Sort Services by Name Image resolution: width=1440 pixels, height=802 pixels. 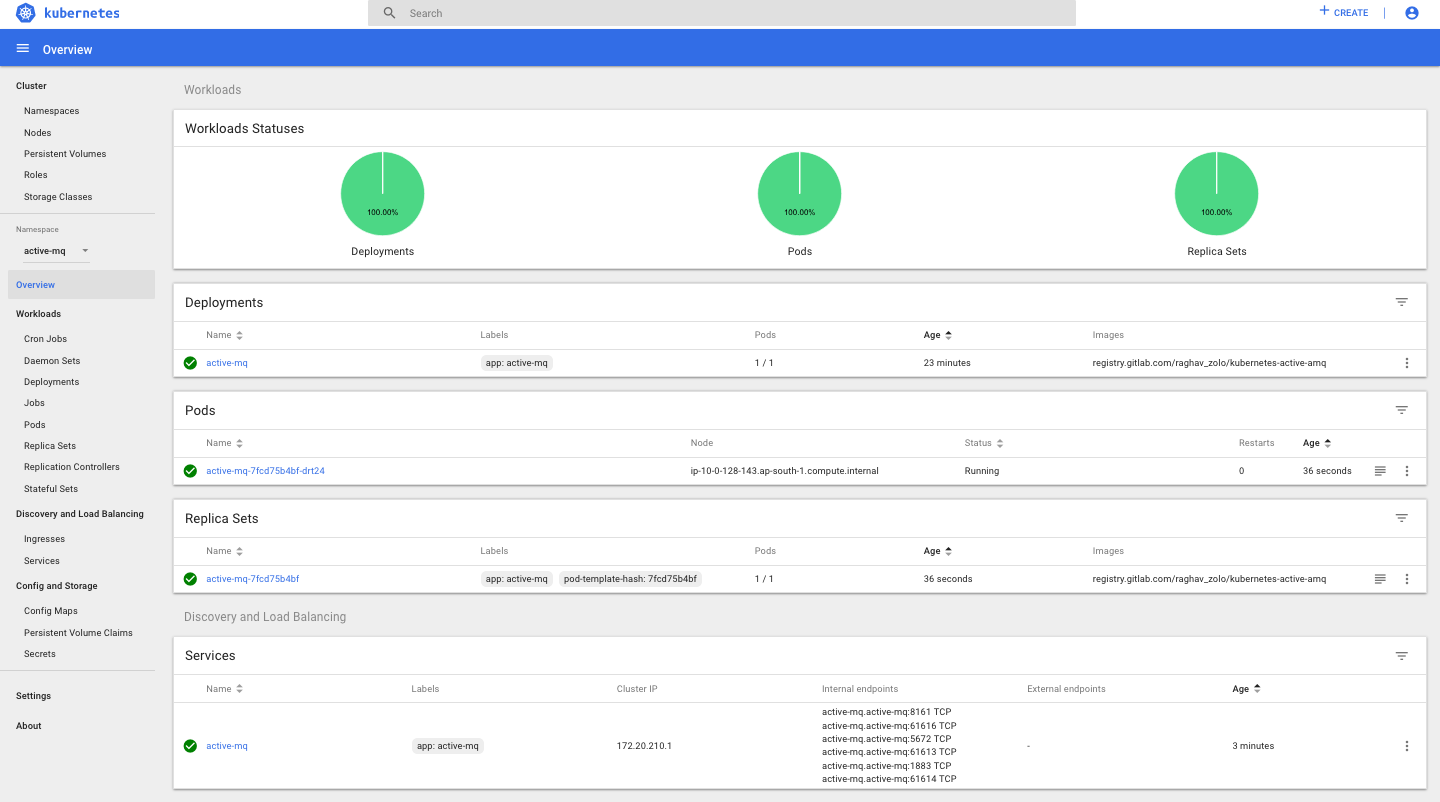point(224,689)
